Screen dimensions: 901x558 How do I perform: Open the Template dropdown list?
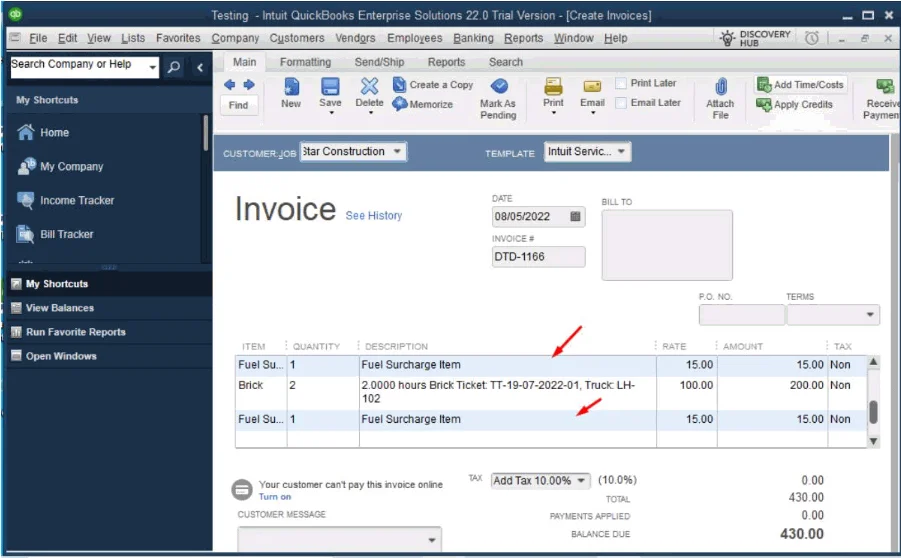[621, 152]
